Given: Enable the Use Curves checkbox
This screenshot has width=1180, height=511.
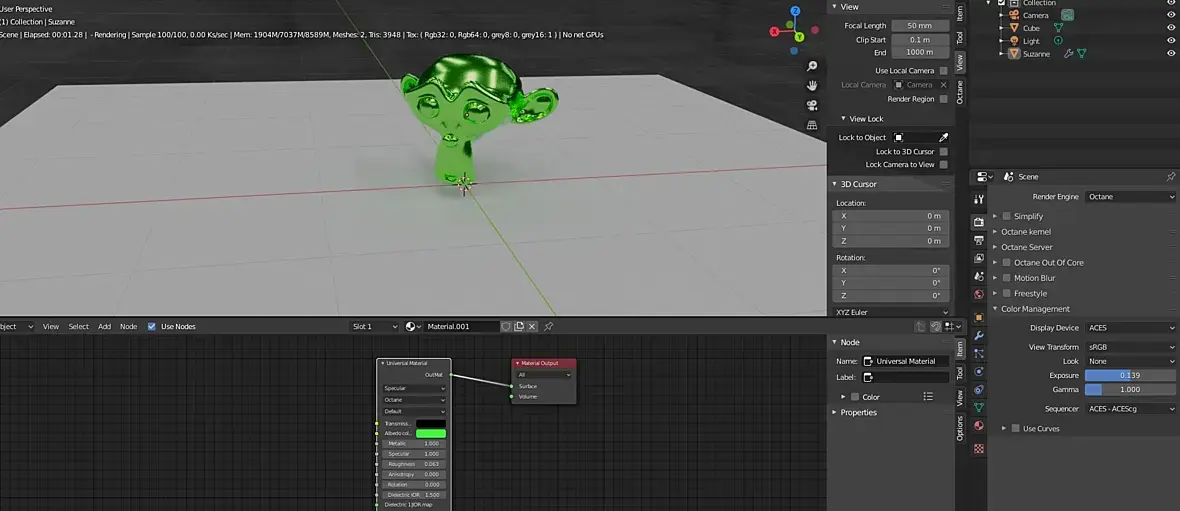Looking at the screenshot, I should pyautogui.click(x=1015, y=429).
